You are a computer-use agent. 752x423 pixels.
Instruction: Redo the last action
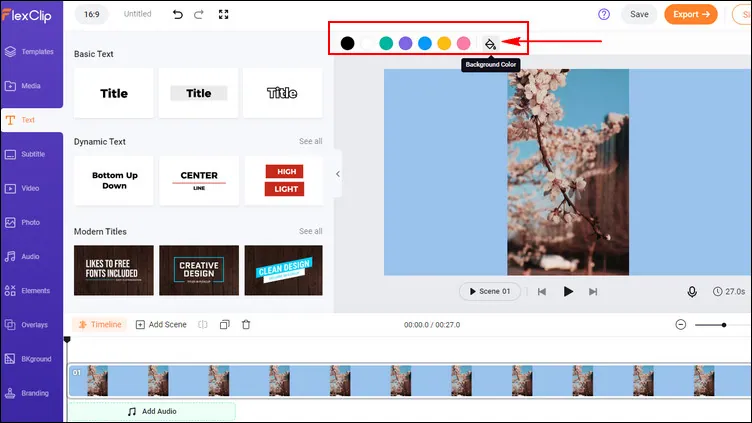tap(199, 14)
